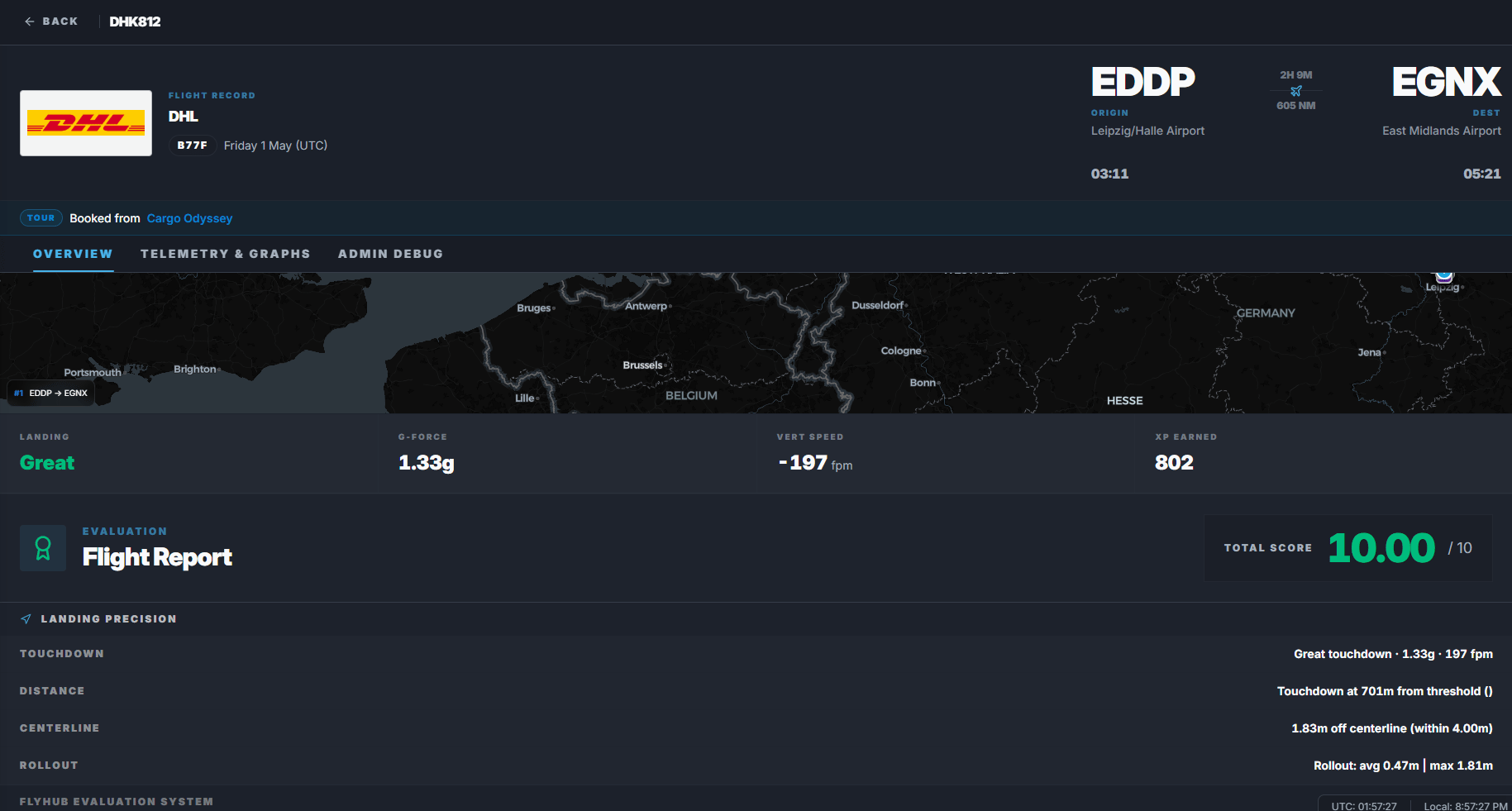
Task: Click the B77F aircraft type badge
Action: [x=193, y=146]
